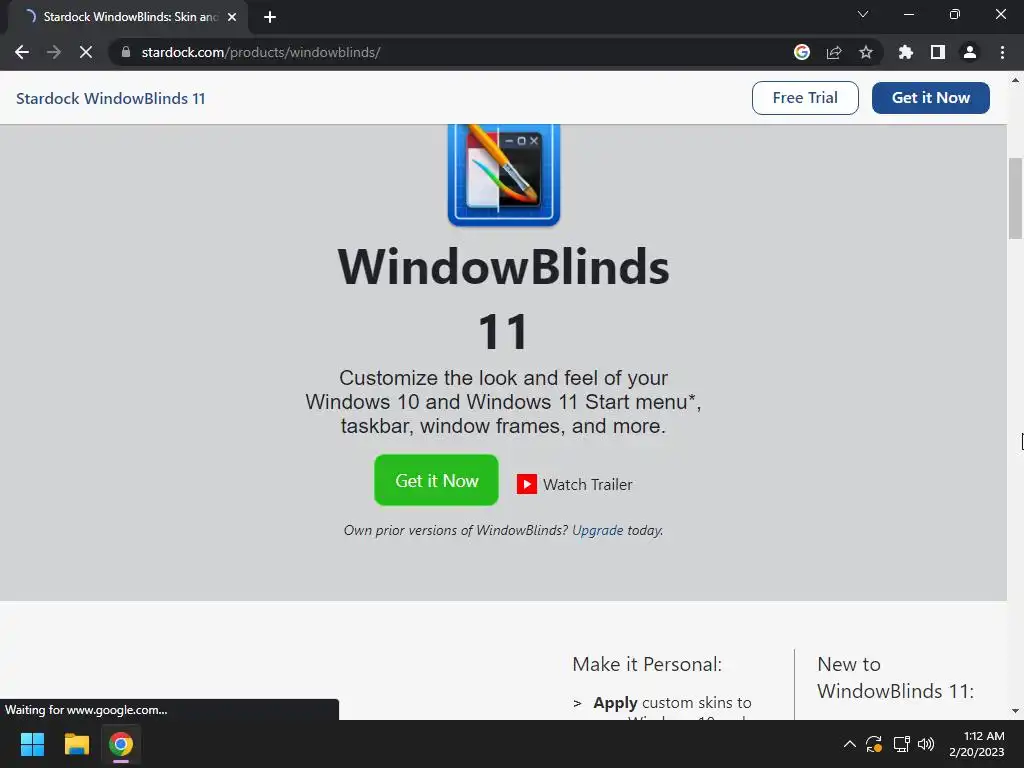Viewport: 1024px width, 768px height.
Task: Click Stardock WindowBlinds 11 header title
Action: [x=110, y=99]
